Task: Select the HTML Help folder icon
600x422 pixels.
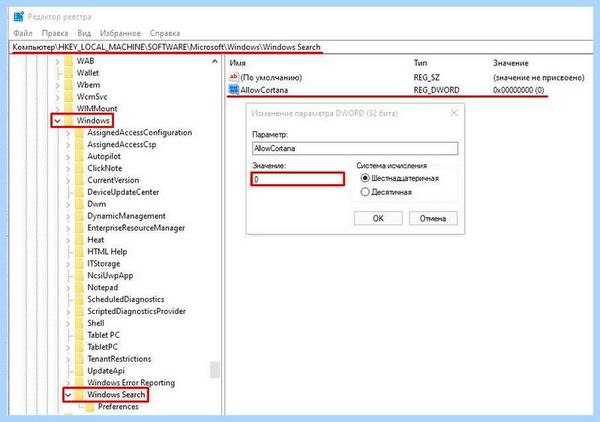Action: (x=79, y=251)
